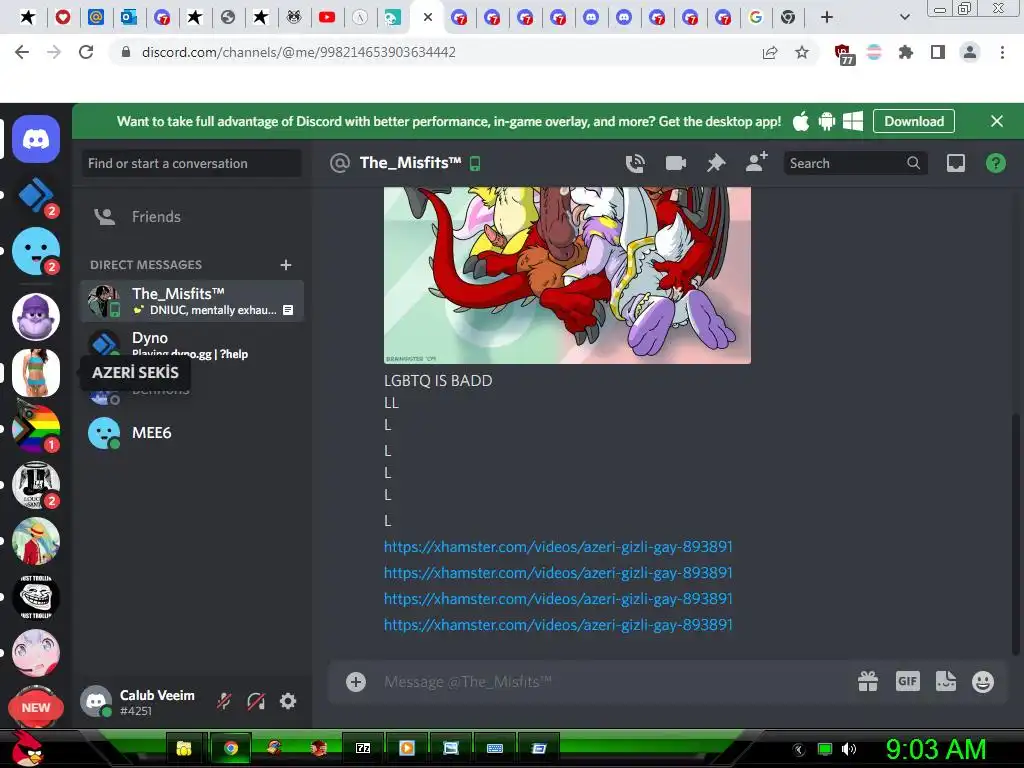This screenshot has height=768, width=1024.
Task: Close the active browser tab
Action: pyautogui.click(x=428, y=17)
